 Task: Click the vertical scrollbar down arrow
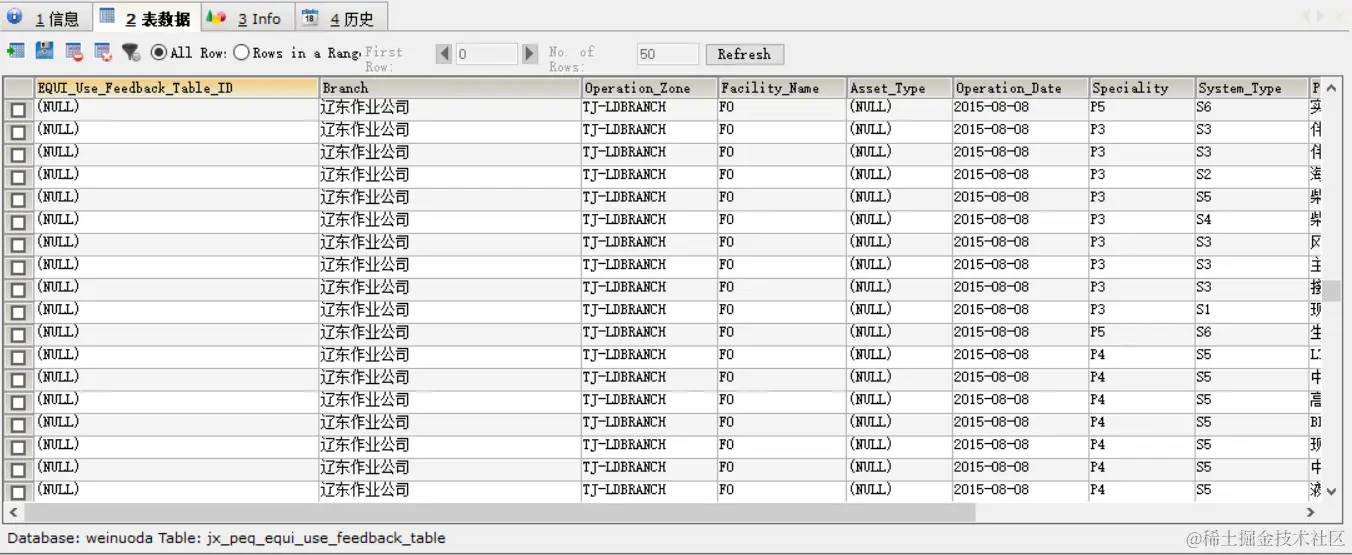point(1331,492)
